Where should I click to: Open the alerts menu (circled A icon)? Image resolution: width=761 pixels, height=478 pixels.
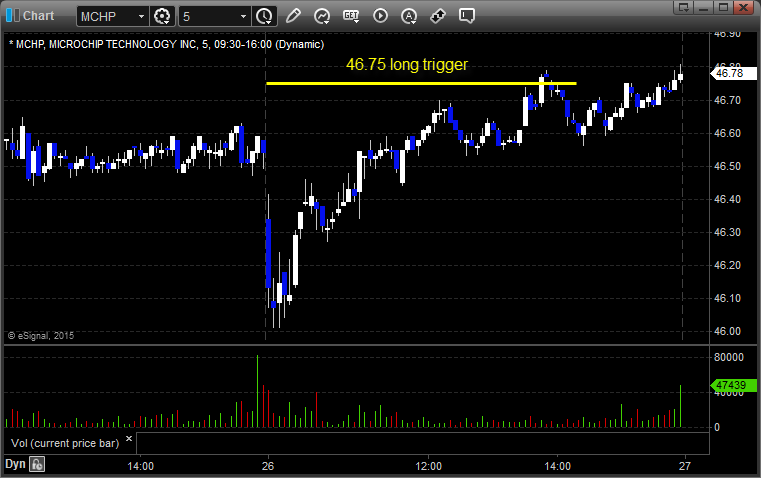coord(409,16)
